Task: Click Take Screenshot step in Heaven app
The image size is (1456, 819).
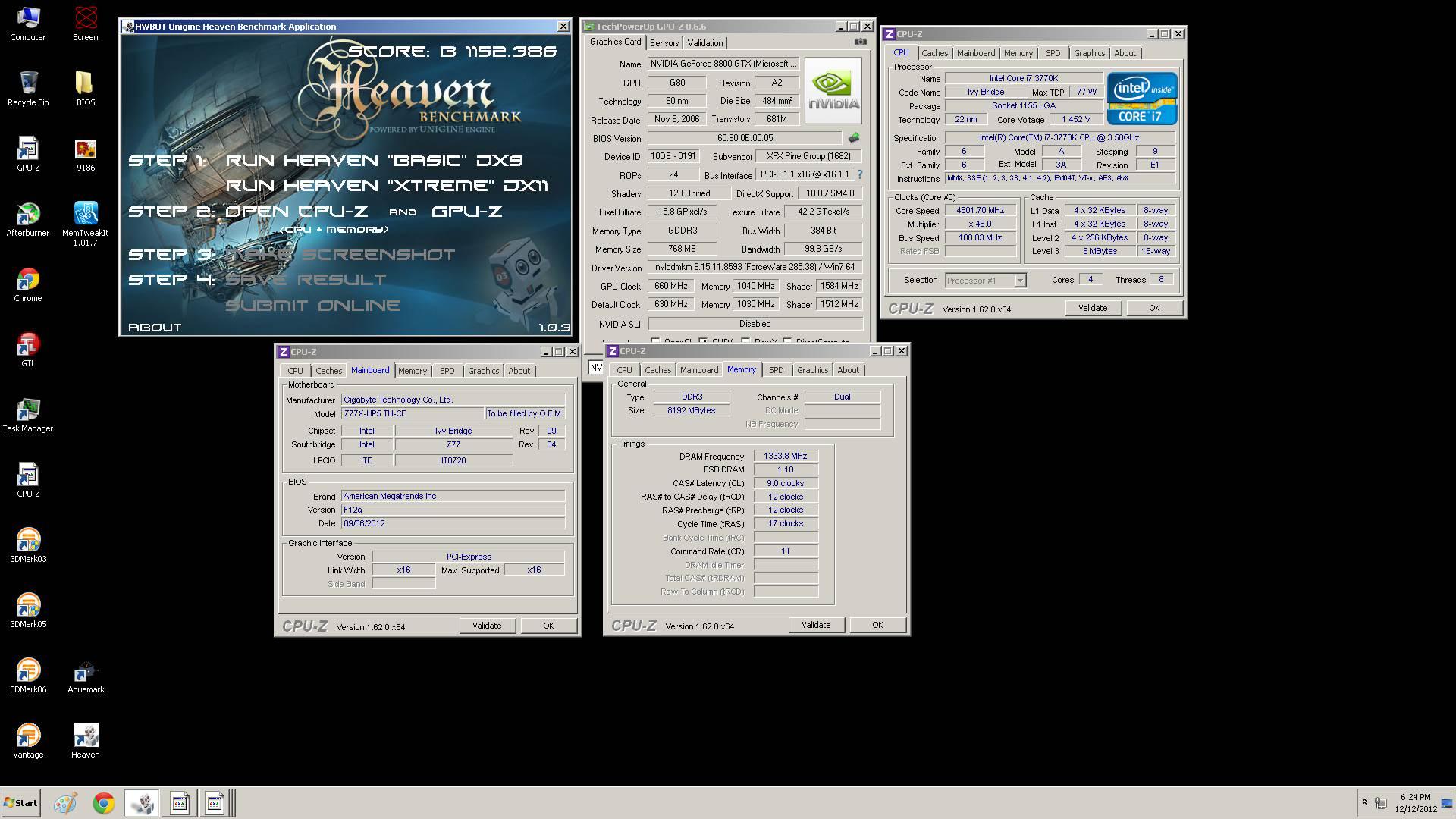Action: coord(340,255)
